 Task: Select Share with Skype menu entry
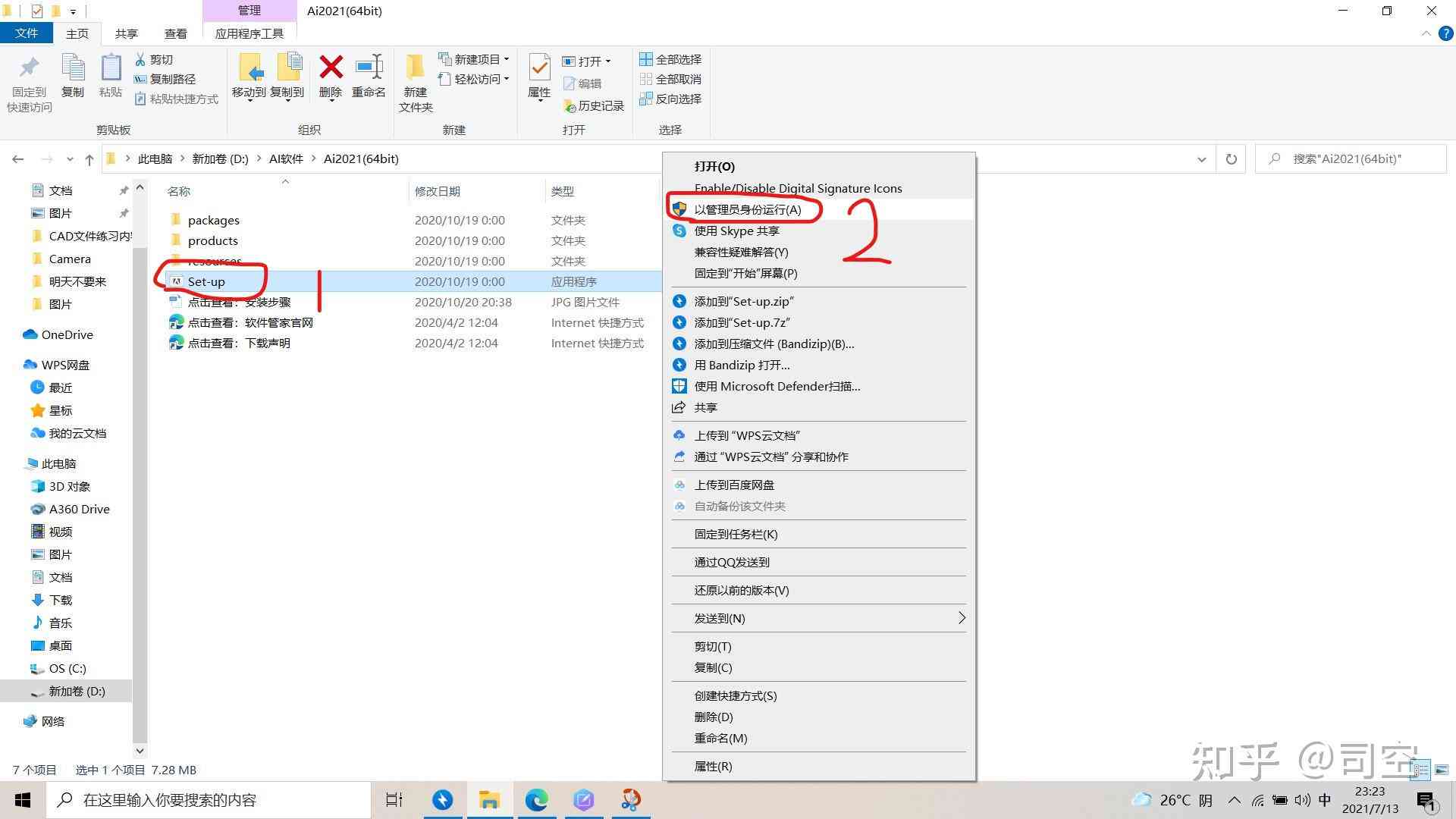click(x=819, y=231)
